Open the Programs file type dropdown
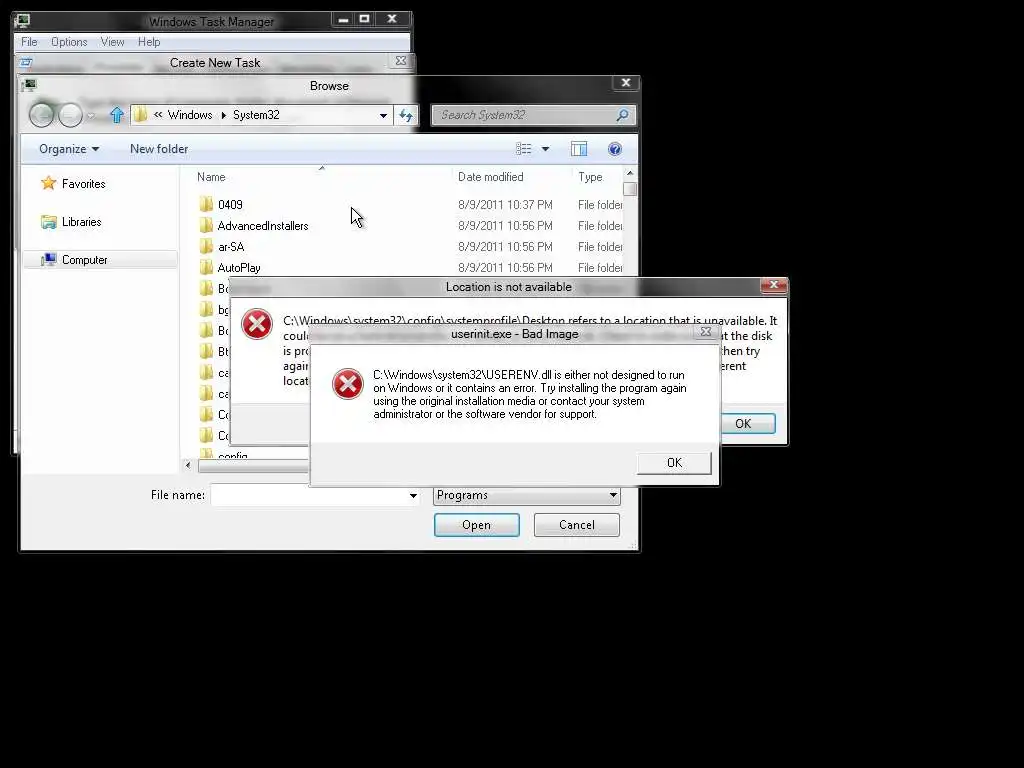Image resolution: width=1024 pixels, height=768 pixels. tap(526, 496)
